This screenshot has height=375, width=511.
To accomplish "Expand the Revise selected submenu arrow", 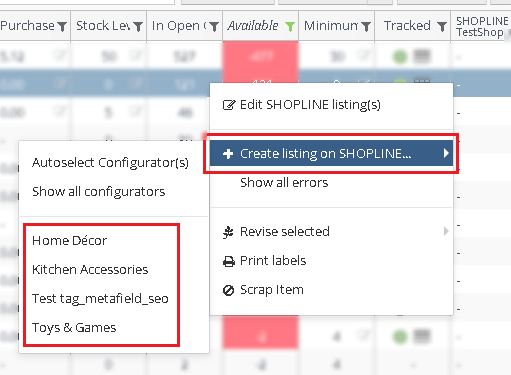I will click(446, 231).
